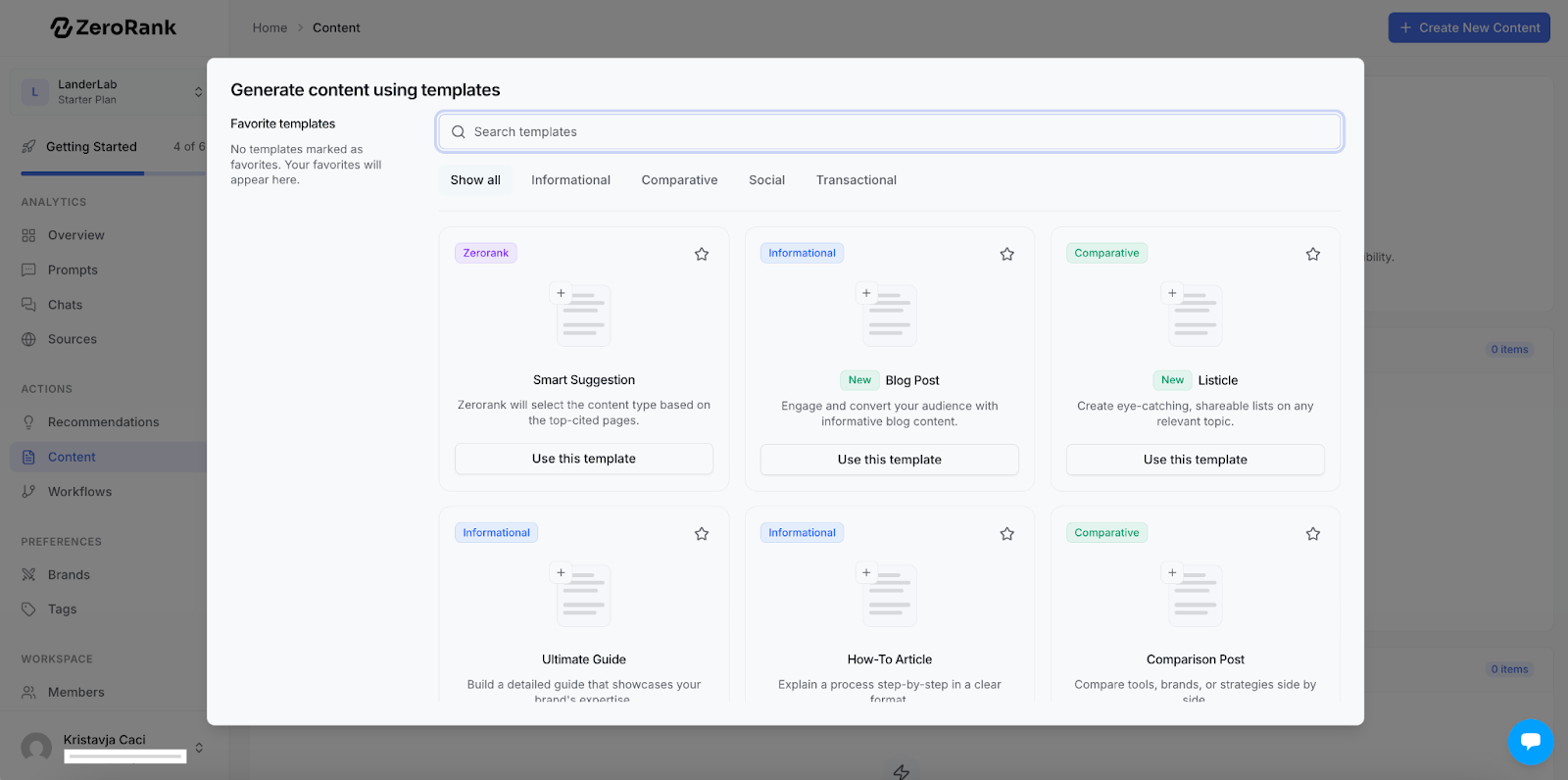Viewport: 1568px width, 780px height.
Task: Click the search magnifier icon
Action: pyautogui.click(x=458, y=132)
